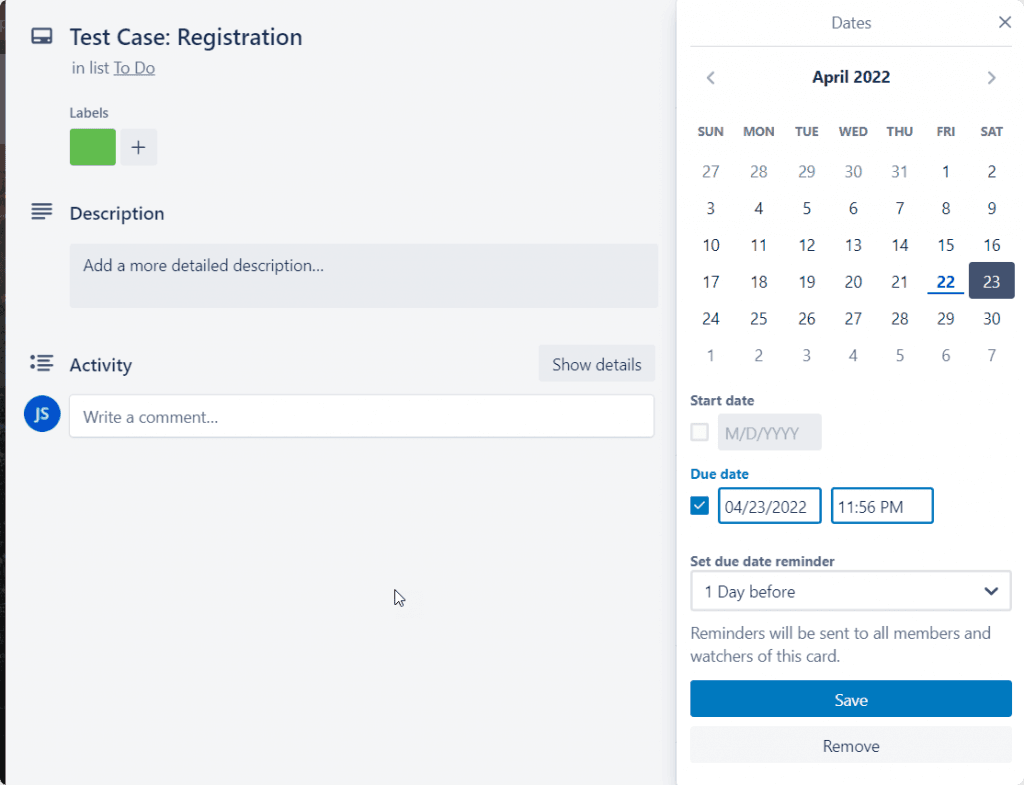The height and width of the screenshot is (785, 1024).
Task: Close the Dates popup
Action: (1004, 21)
